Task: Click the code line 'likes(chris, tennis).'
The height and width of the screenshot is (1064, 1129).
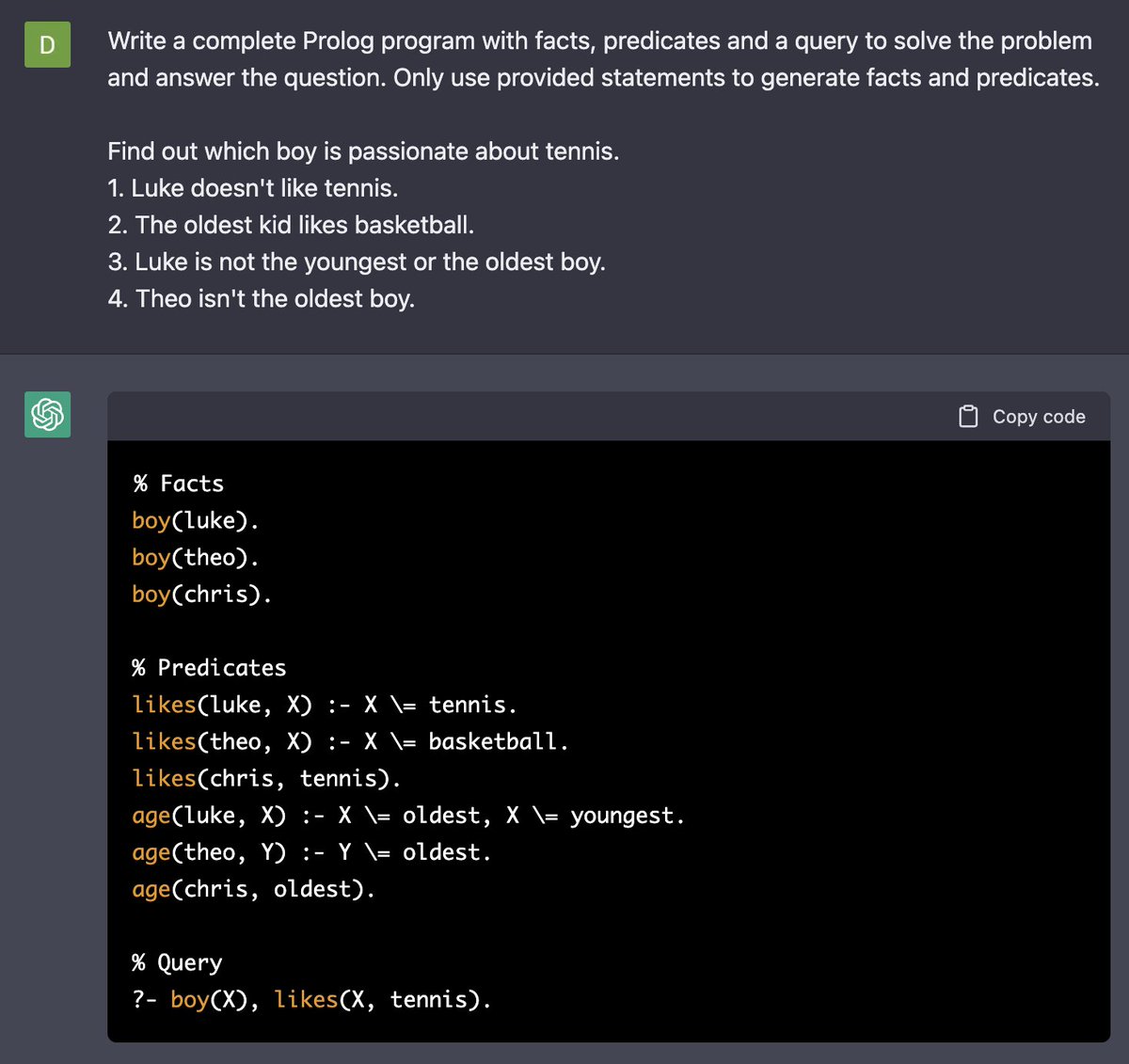Action: pyautogui.click(x=266, y=778)
